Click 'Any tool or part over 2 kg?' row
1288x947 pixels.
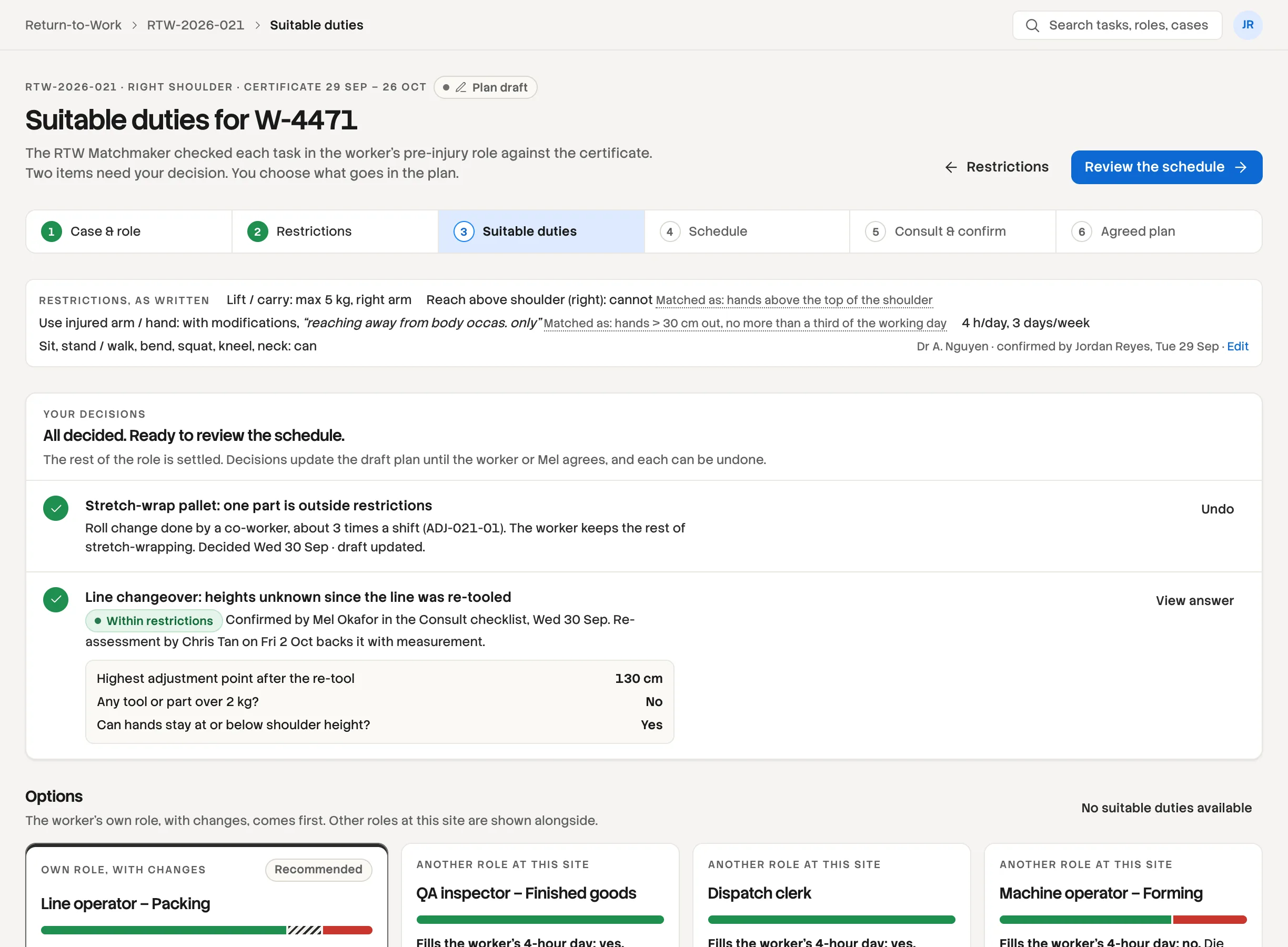379,702
